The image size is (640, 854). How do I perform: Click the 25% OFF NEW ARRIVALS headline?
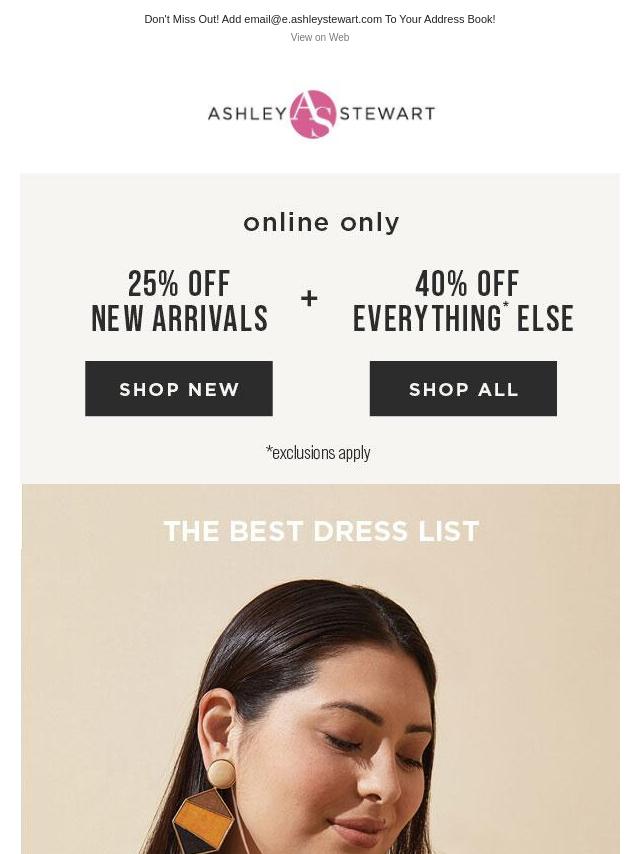click(179, 301)
